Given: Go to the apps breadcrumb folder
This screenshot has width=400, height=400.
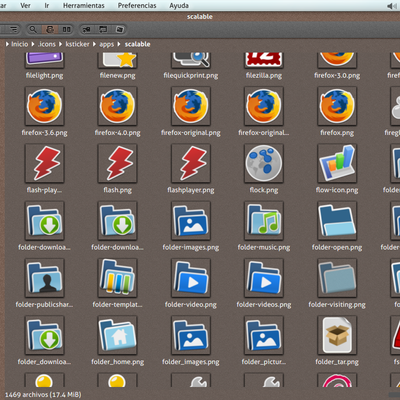Looking at the screenshot, I should pyautogui.click(x=107, y=44).
